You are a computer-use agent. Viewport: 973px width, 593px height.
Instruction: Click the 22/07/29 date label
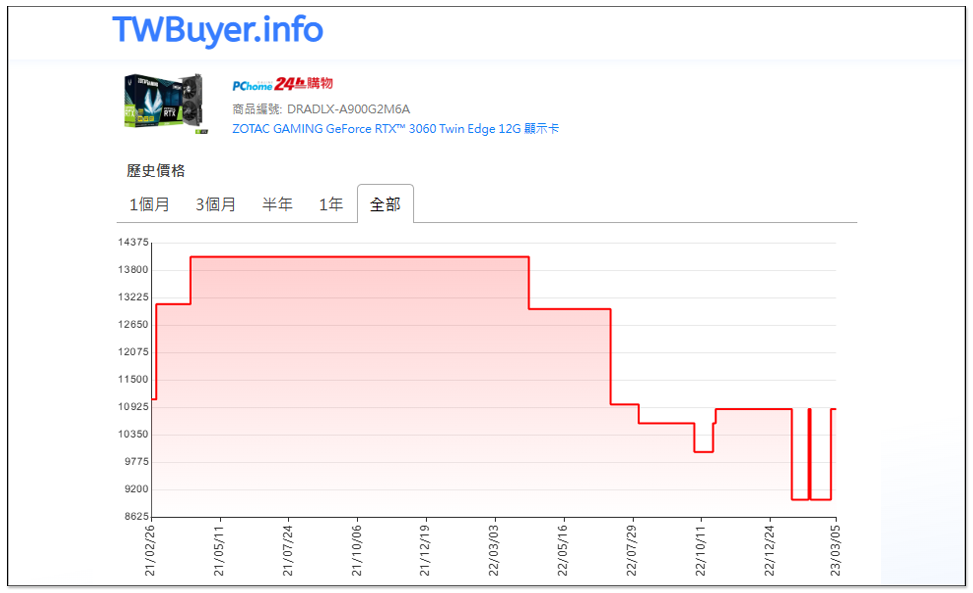[x=631, y=551]
